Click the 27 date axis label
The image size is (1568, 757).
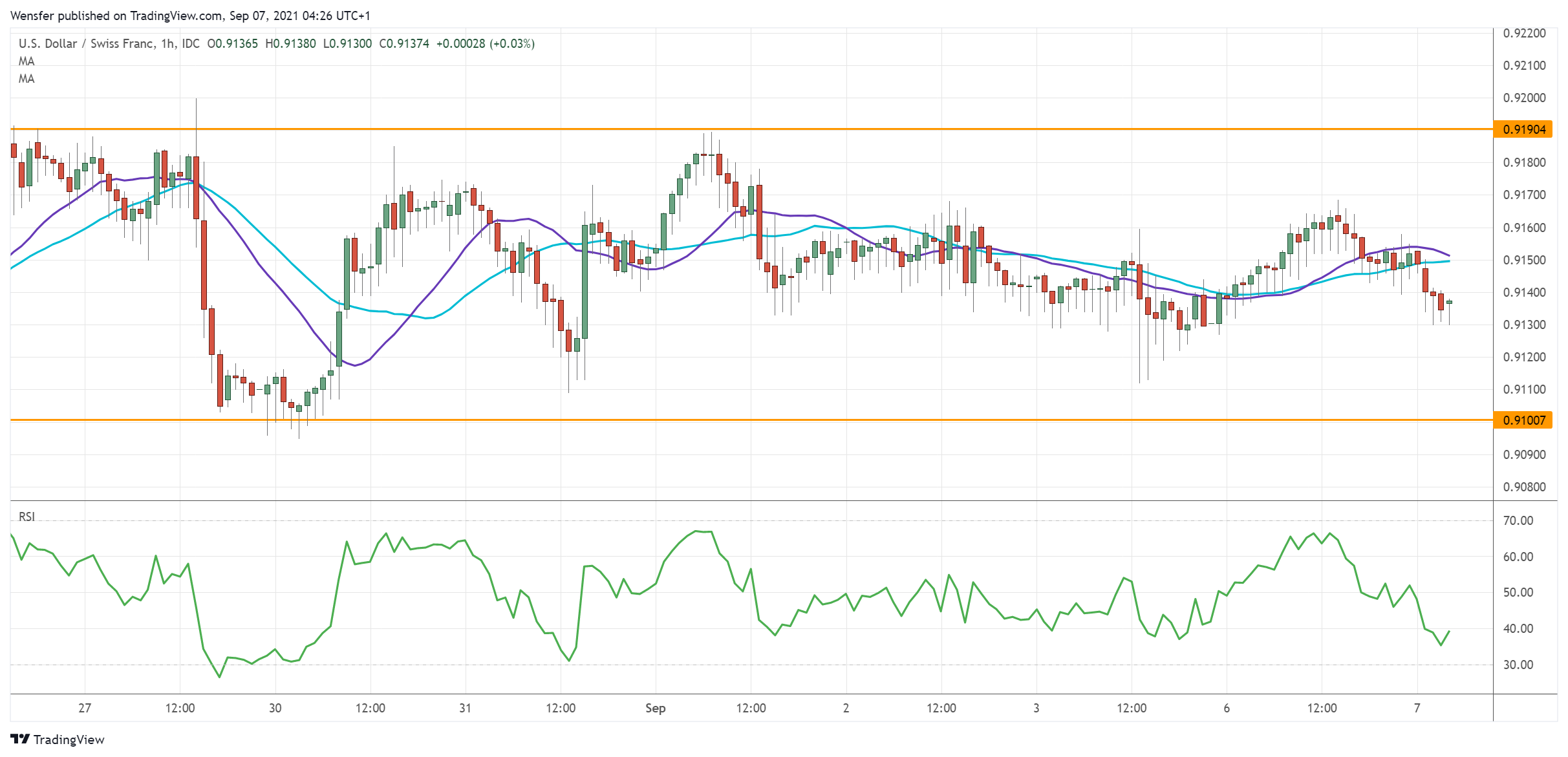click(85, 708)
